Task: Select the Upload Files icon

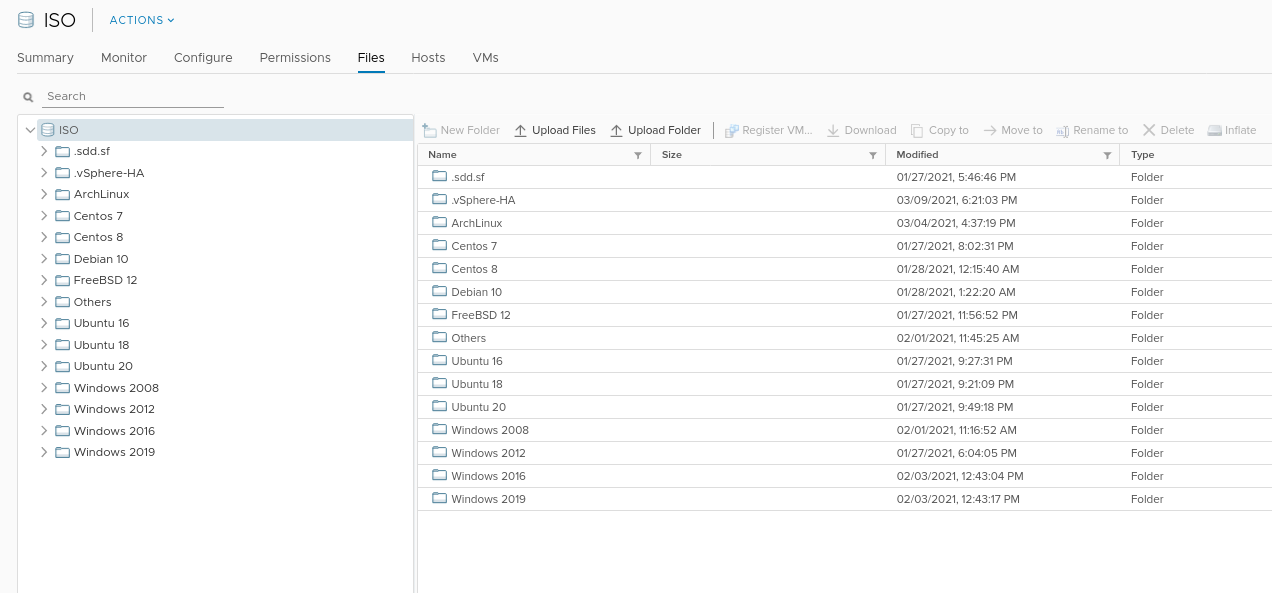Action: [520, 130]
